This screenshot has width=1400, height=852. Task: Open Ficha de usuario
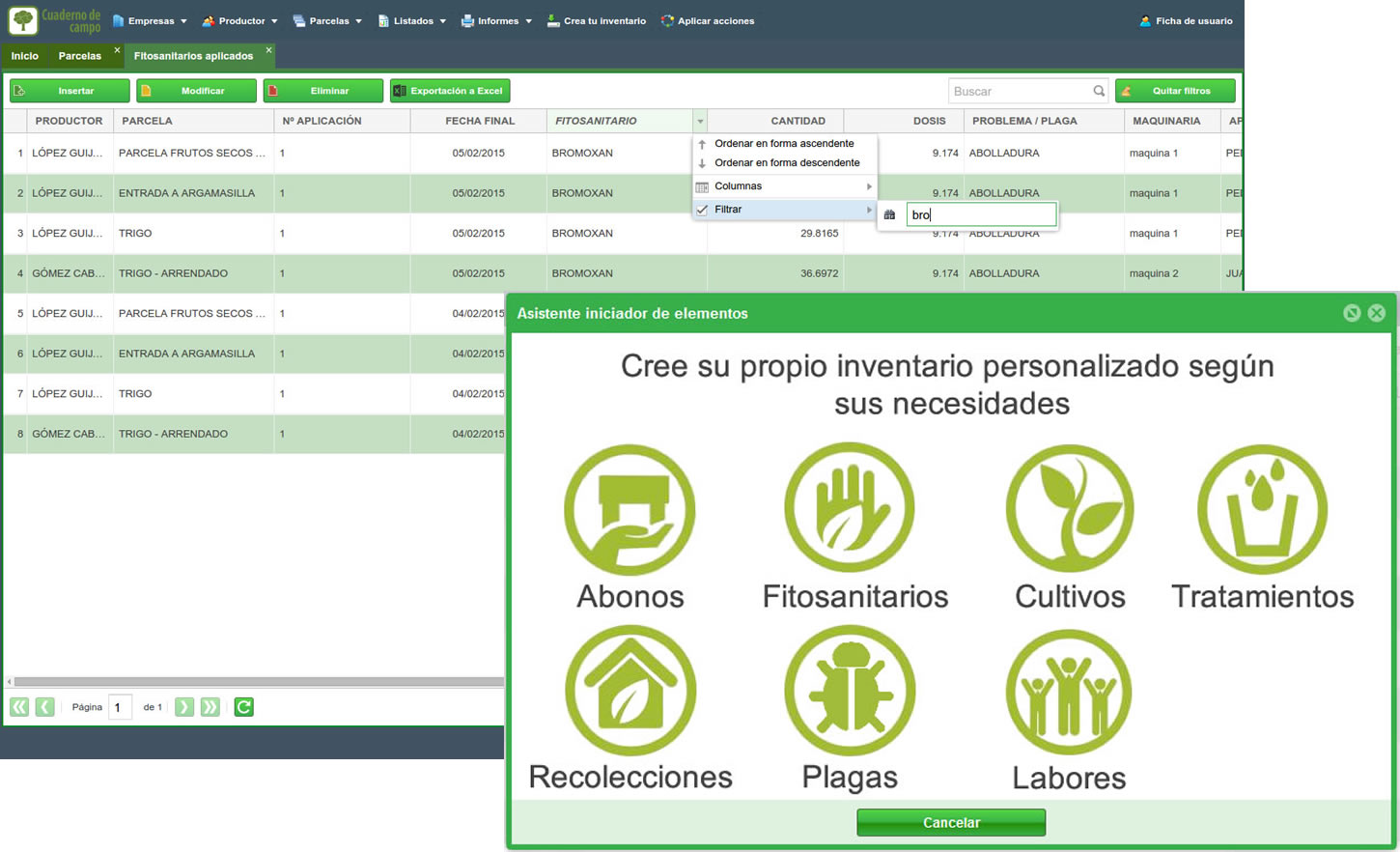(x=1187, y=20)
